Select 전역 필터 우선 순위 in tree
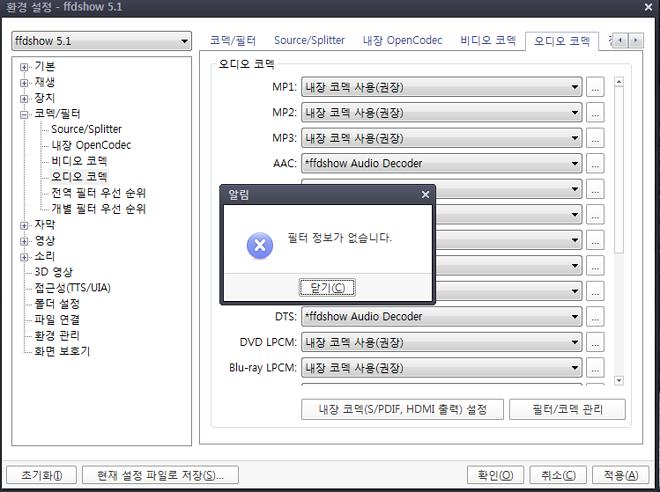Image resolution: width=660 pixels, height=492 pixels. click(x=98, y=193)
